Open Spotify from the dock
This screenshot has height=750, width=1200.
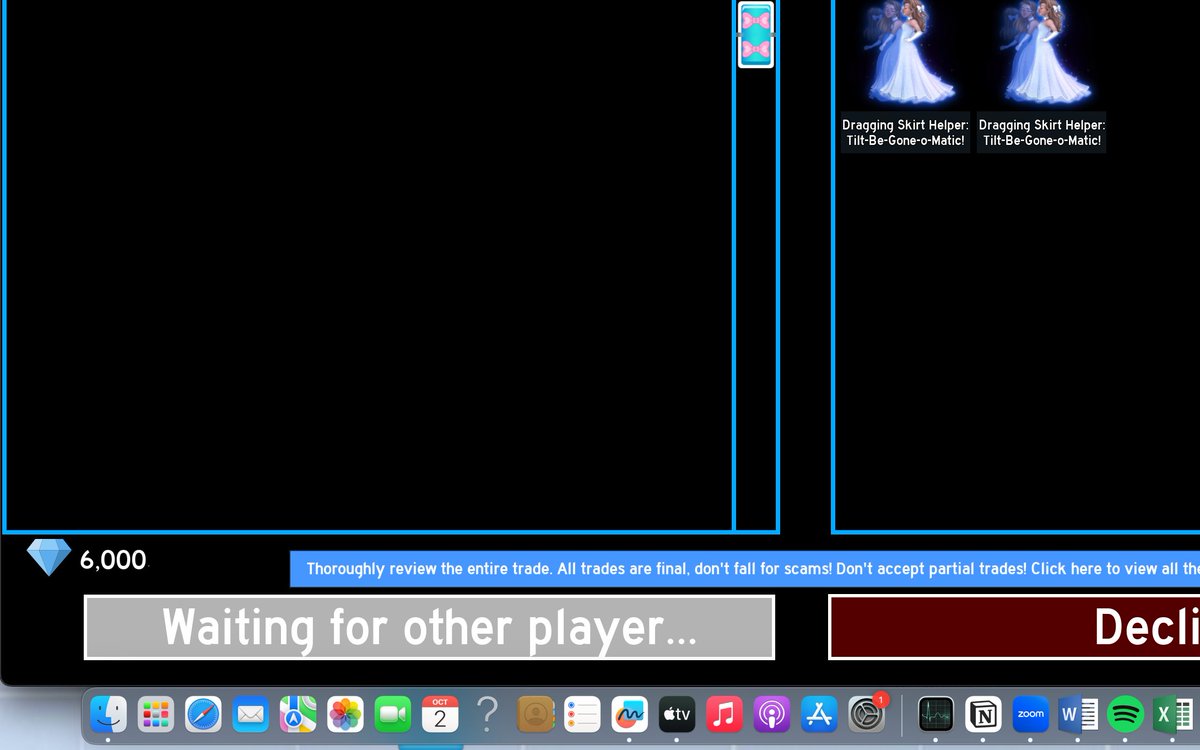[1126, 714]
